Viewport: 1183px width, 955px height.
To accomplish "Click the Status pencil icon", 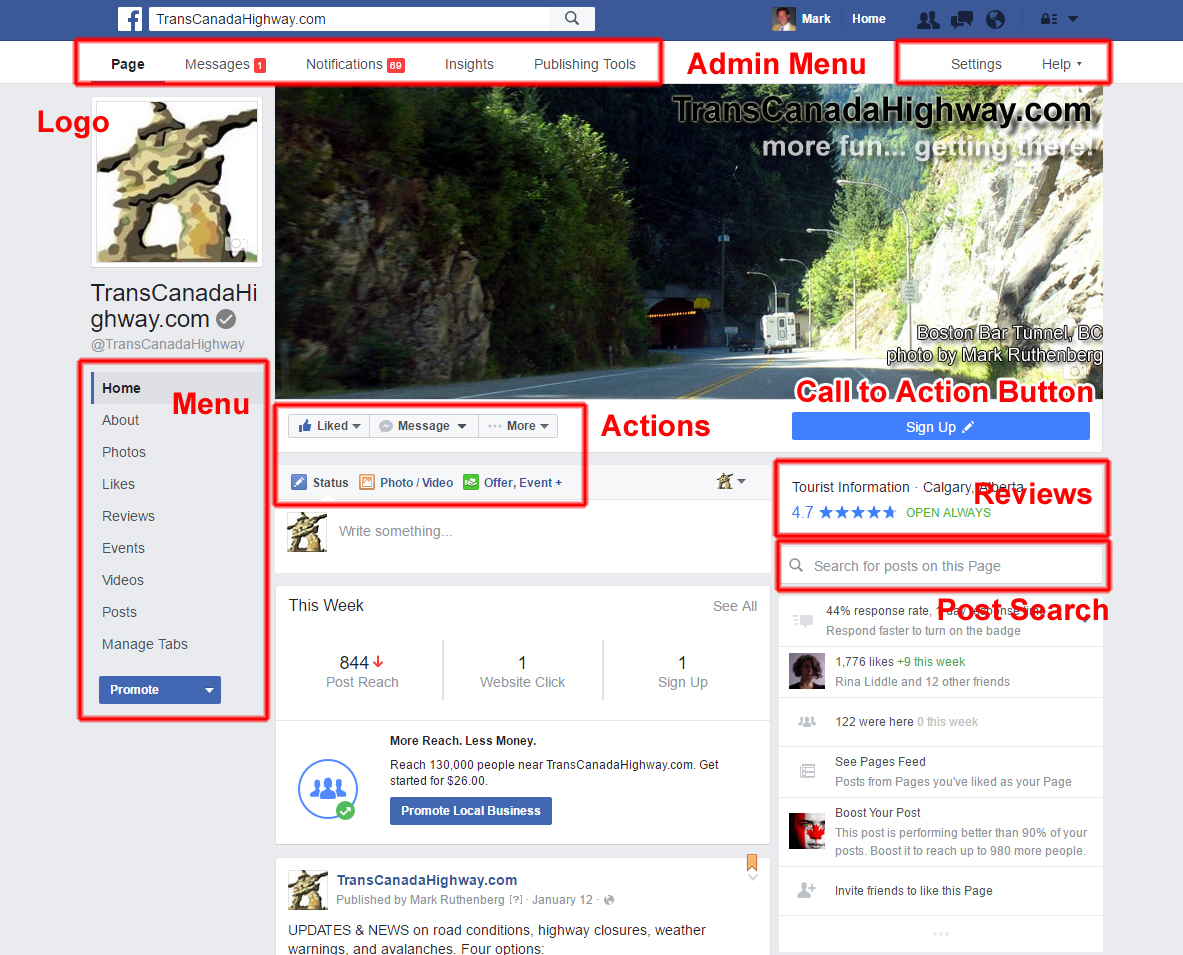I will click(x=299, y=482).
